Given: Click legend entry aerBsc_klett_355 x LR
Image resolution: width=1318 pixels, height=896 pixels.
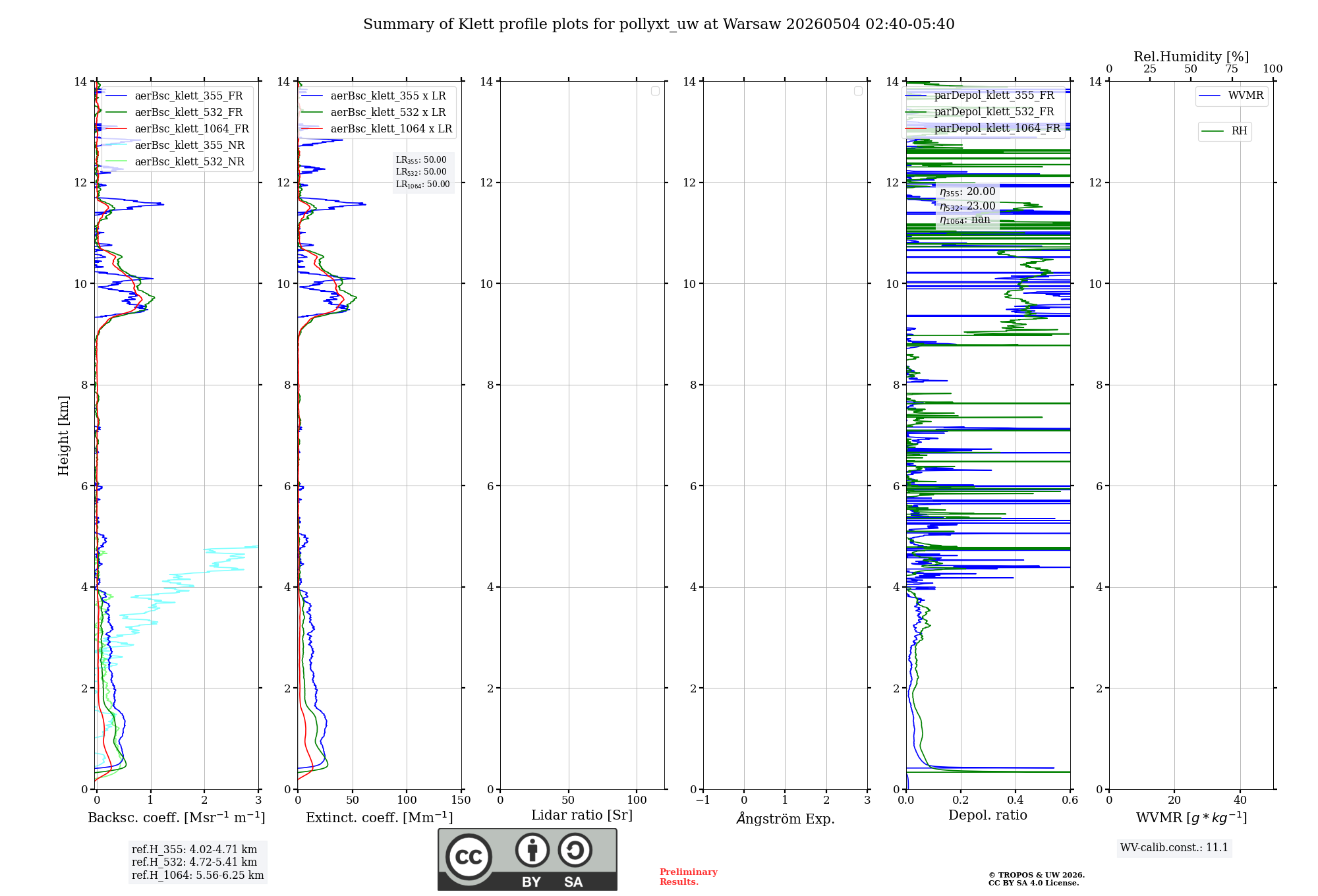Looking at the screenshot, I should tap(374, 96).
